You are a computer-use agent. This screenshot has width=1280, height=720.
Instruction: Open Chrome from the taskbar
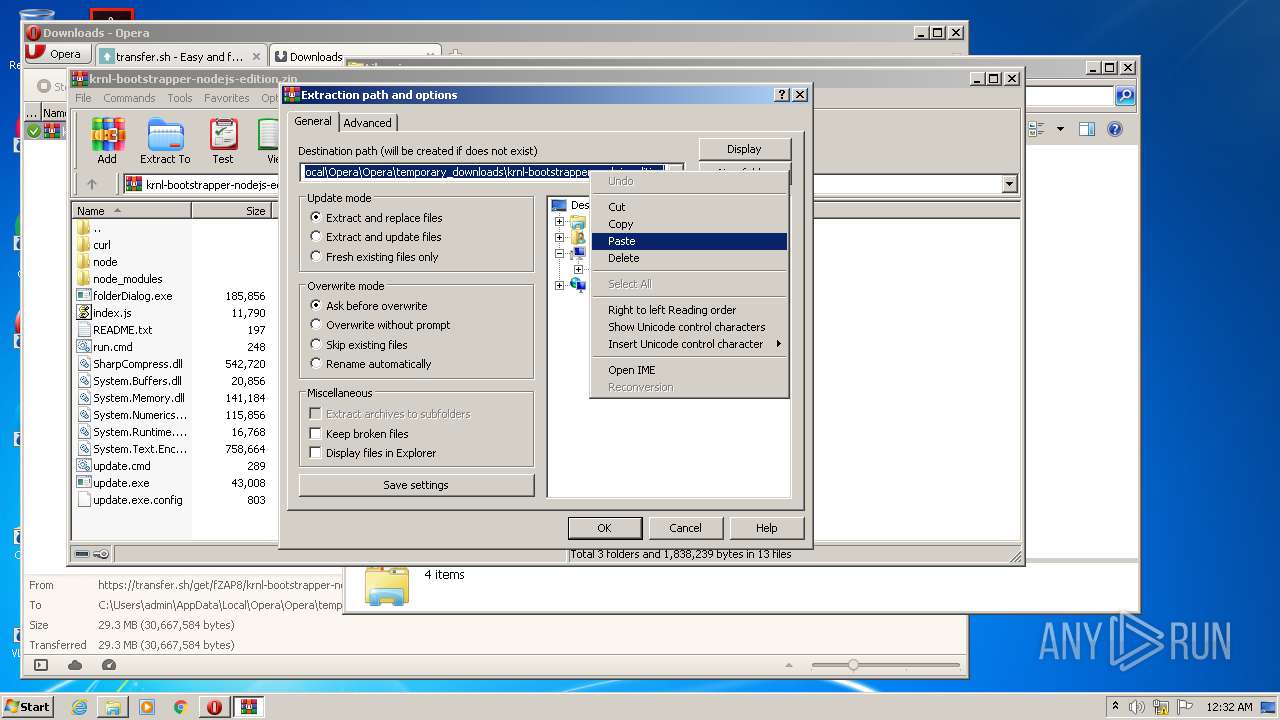click(180, 706)
